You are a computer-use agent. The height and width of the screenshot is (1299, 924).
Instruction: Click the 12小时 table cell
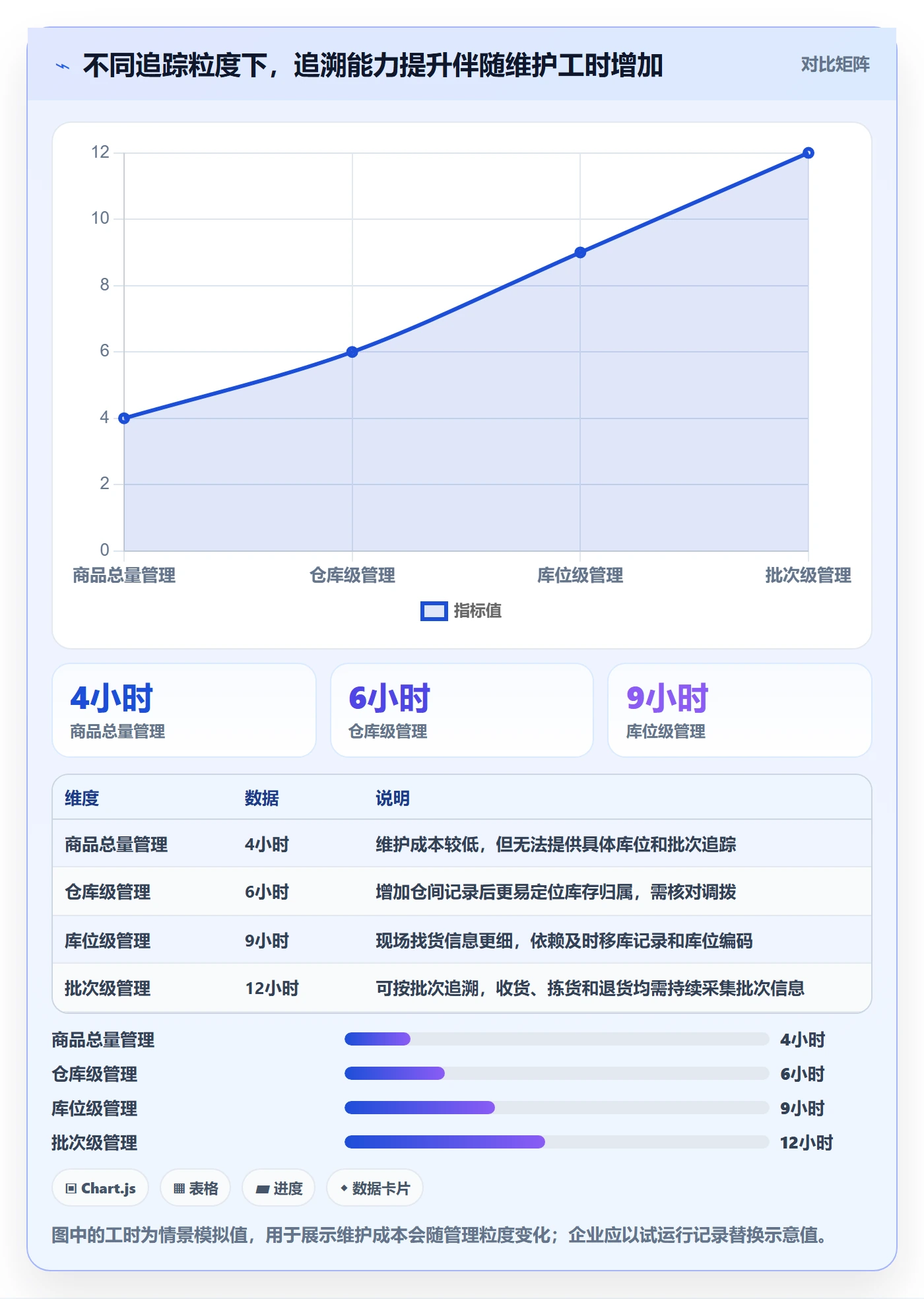tap(272, 988)
